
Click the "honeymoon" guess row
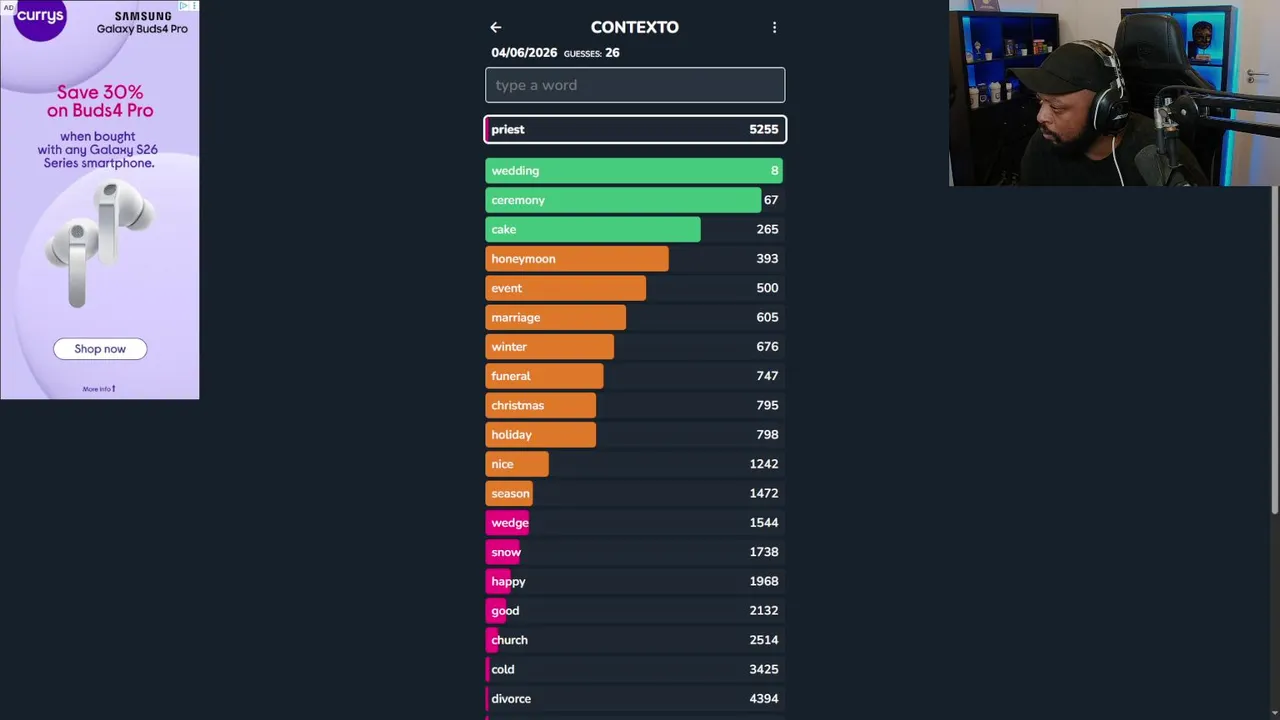pos(635,259)
